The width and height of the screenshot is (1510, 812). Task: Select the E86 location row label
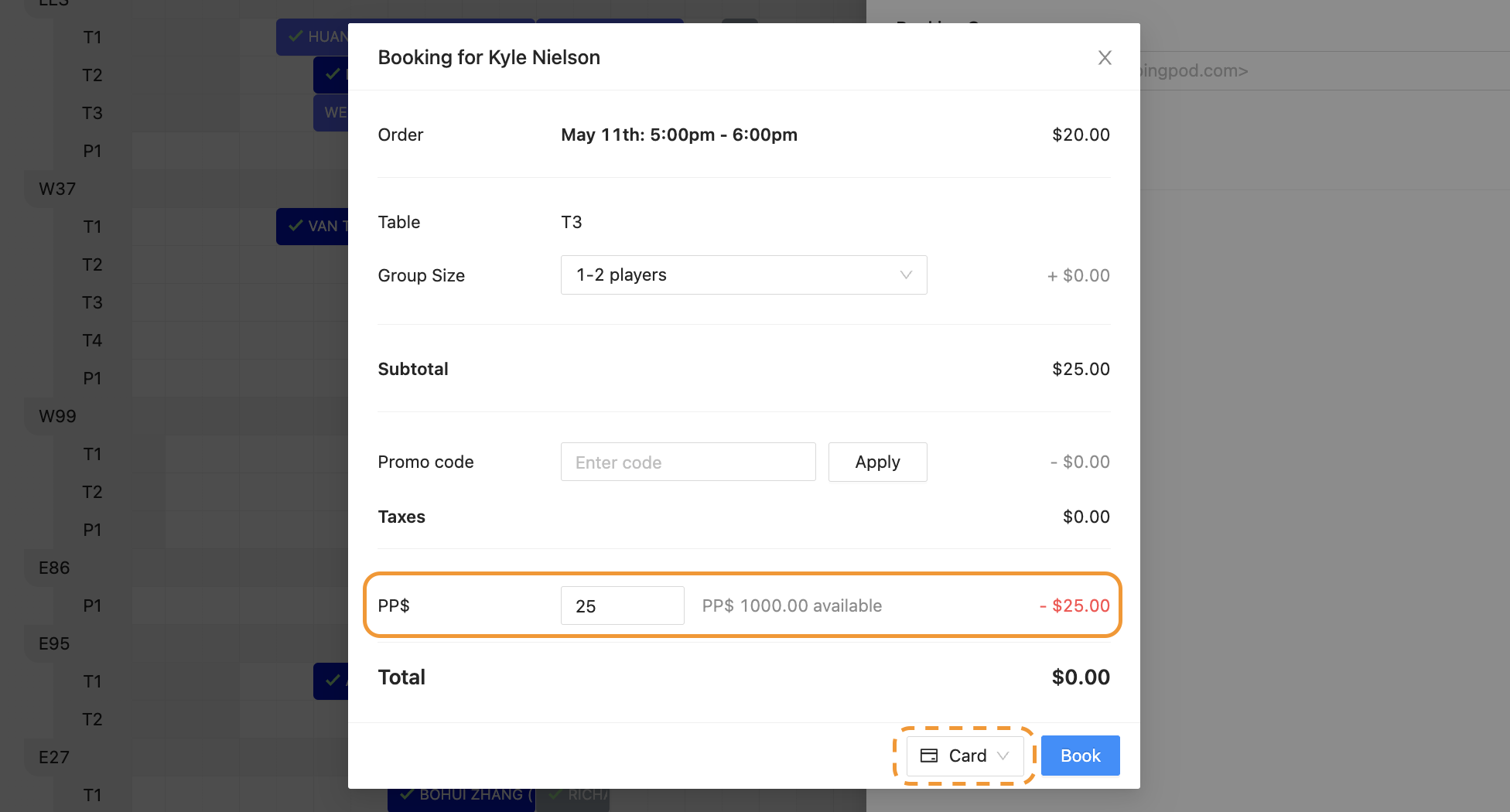54,568
